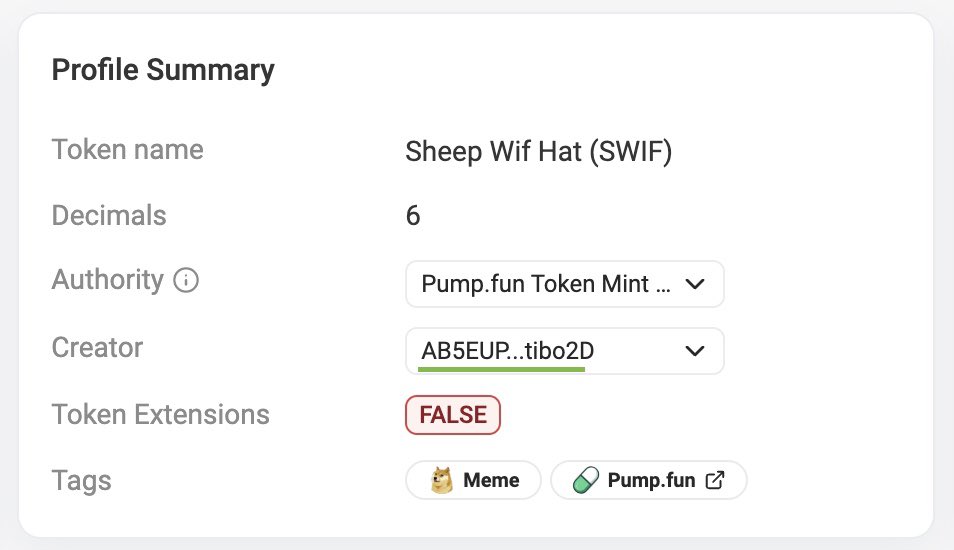Click the Tags label
The width and height of the screenshot is (954, 550).
(x=81, y=480)
